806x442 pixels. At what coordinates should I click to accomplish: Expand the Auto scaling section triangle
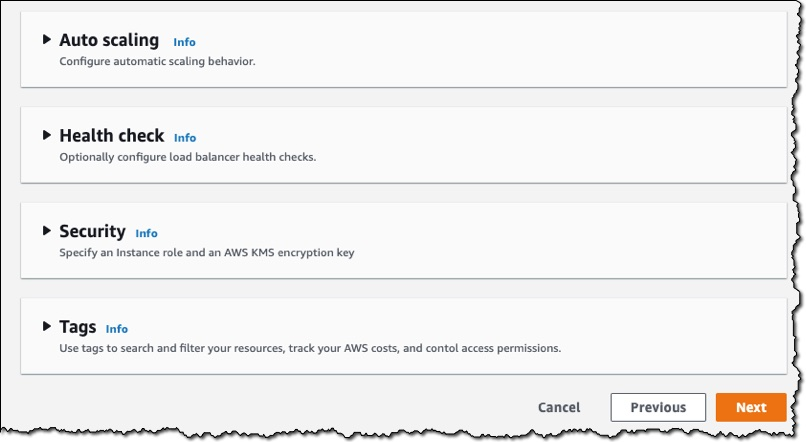click(x=47, y=40)
